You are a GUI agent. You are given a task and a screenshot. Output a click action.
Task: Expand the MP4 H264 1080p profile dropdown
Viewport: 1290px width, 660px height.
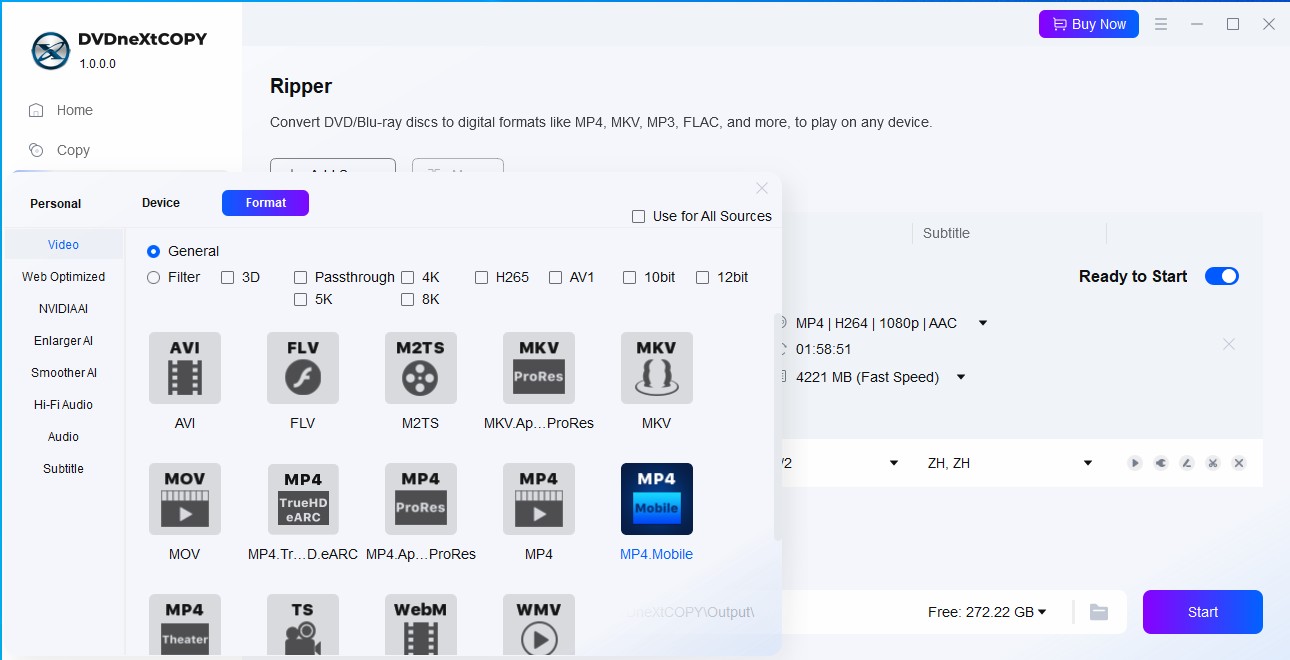point(983,323)
